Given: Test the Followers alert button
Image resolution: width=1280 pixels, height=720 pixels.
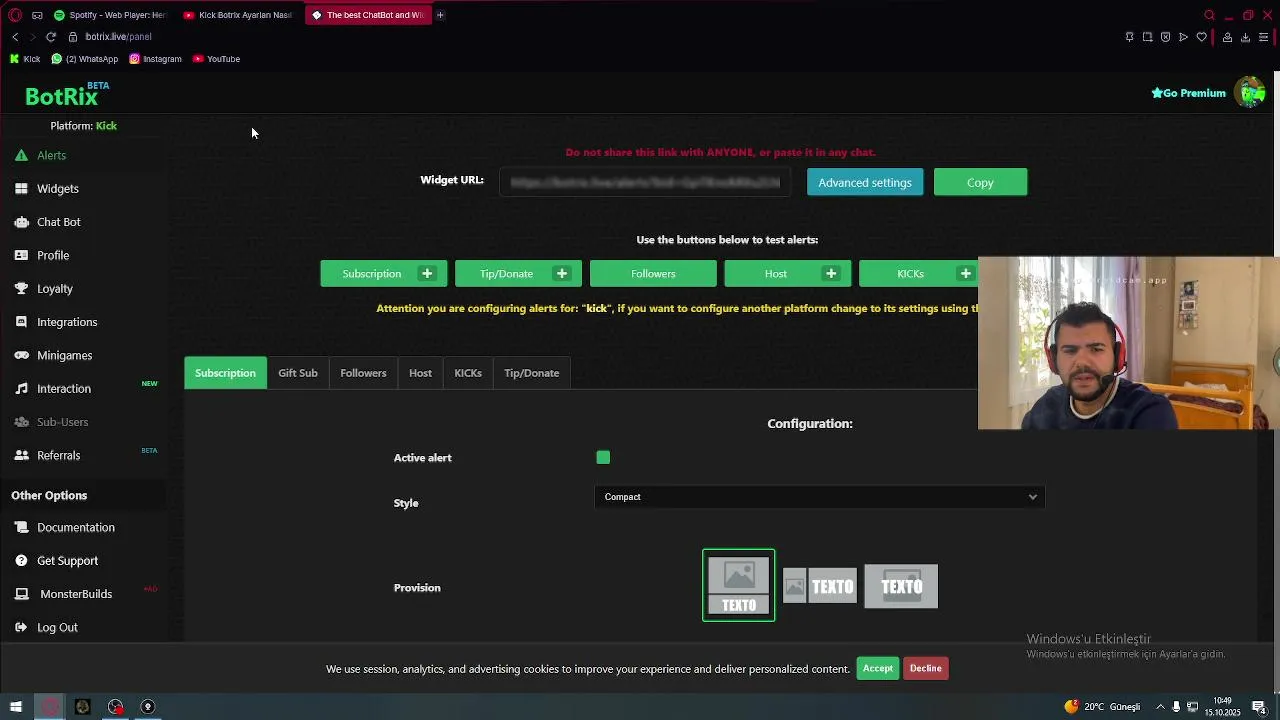Looking at the screenshot, I should click(653, 274).
